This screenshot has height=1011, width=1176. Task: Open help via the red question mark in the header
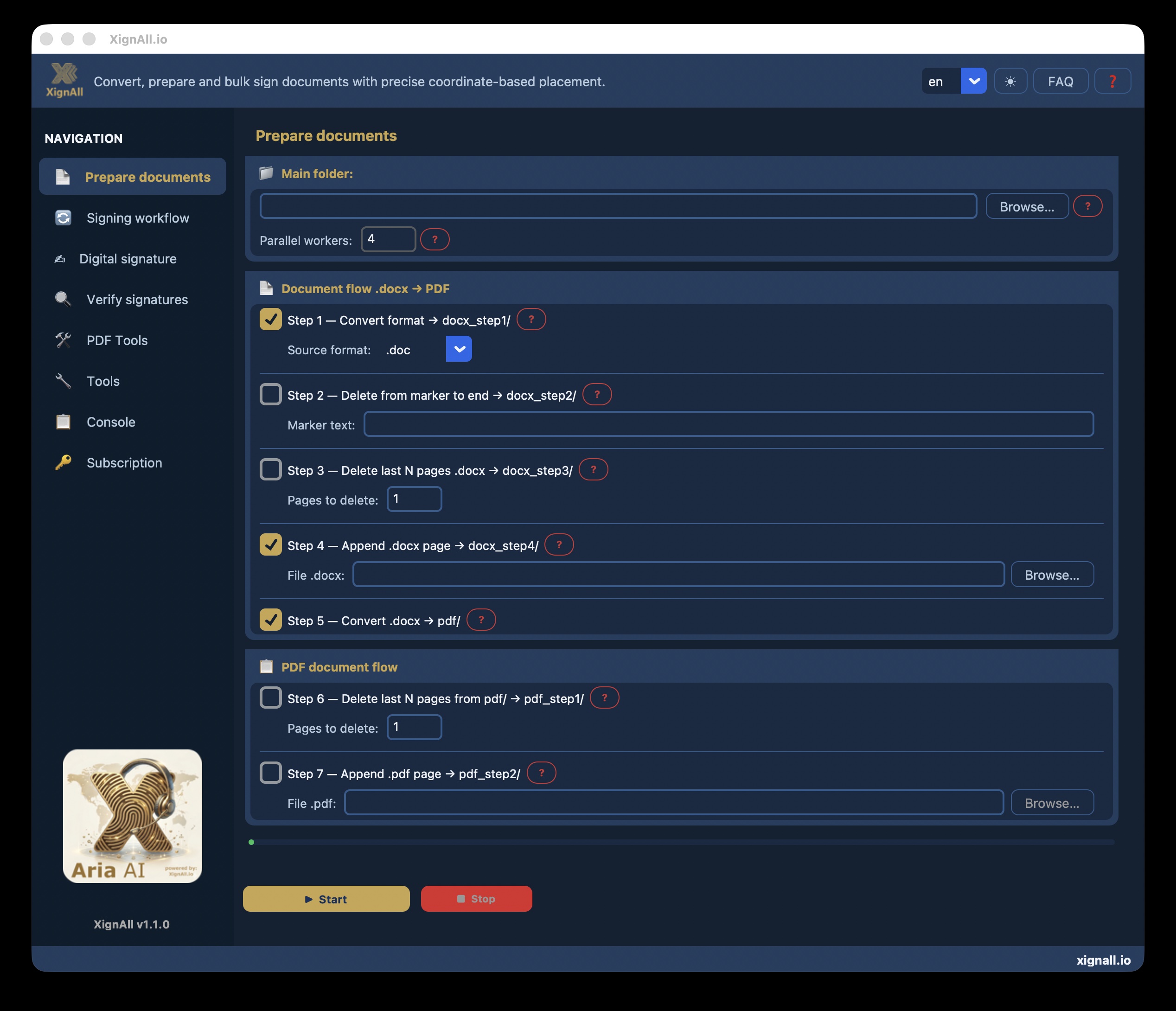(x=1112, y=81)
